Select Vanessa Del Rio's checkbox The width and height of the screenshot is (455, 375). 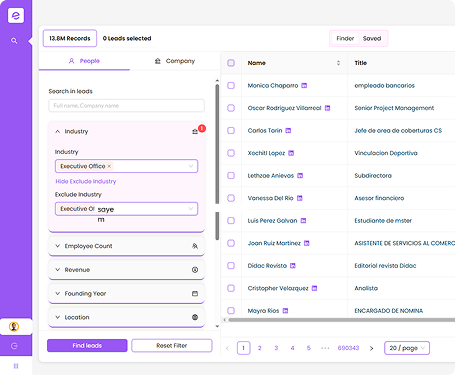(x=231, y=198)
